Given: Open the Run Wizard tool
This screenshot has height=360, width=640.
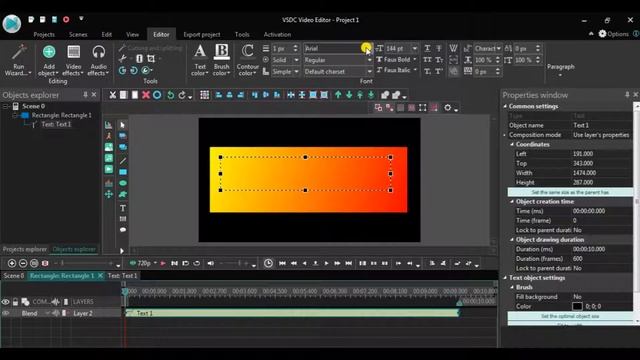Looking at the screenshot, I should [x=18, y=60].
